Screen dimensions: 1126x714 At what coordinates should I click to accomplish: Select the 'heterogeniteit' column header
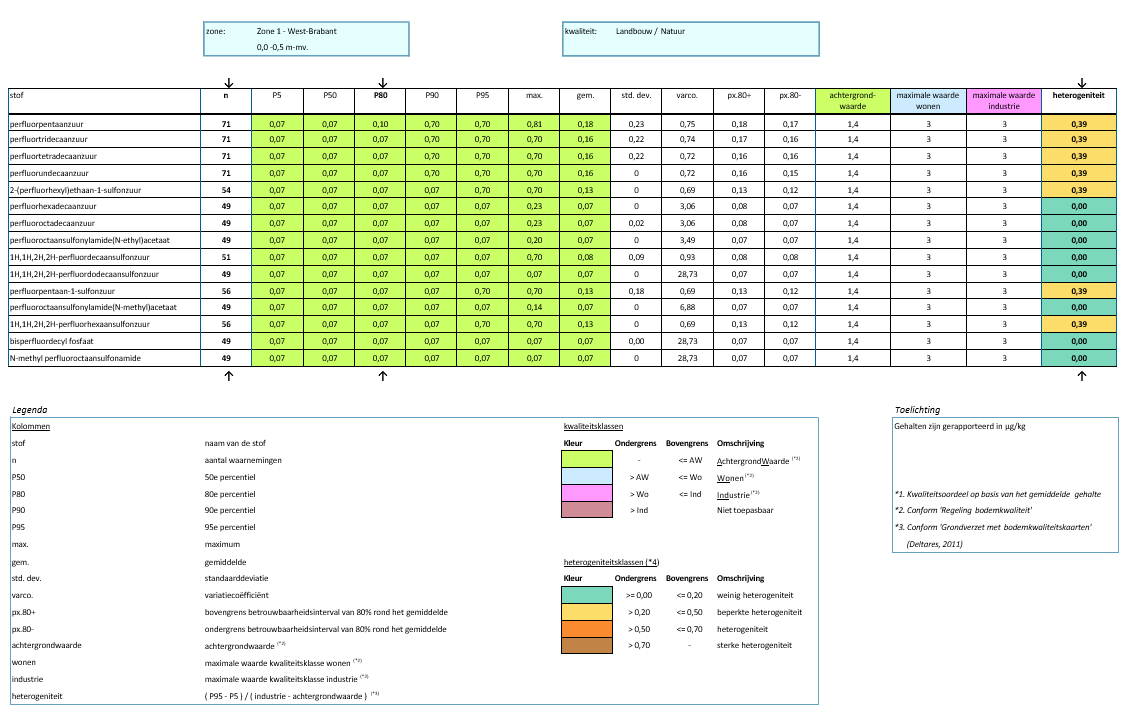pos(1079,101)
